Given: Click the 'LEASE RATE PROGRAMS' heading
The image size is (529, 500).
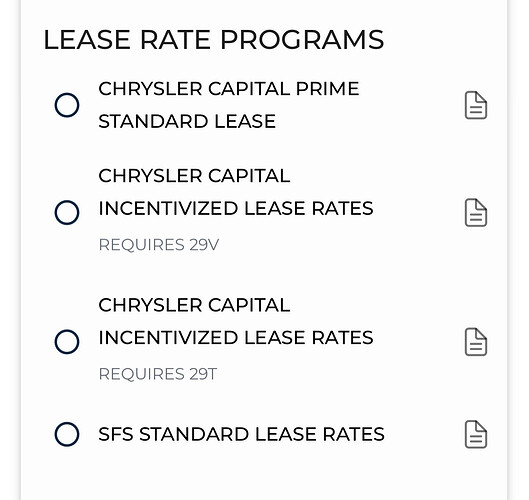Looking at the screenshot, I should click(214, 40).
